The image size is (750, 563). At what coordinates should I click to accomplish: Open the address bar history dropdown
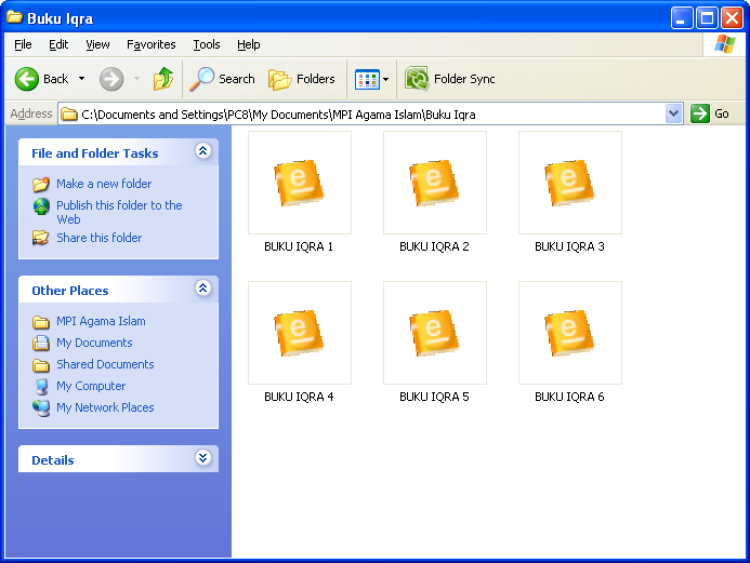(x=673, y=114)
